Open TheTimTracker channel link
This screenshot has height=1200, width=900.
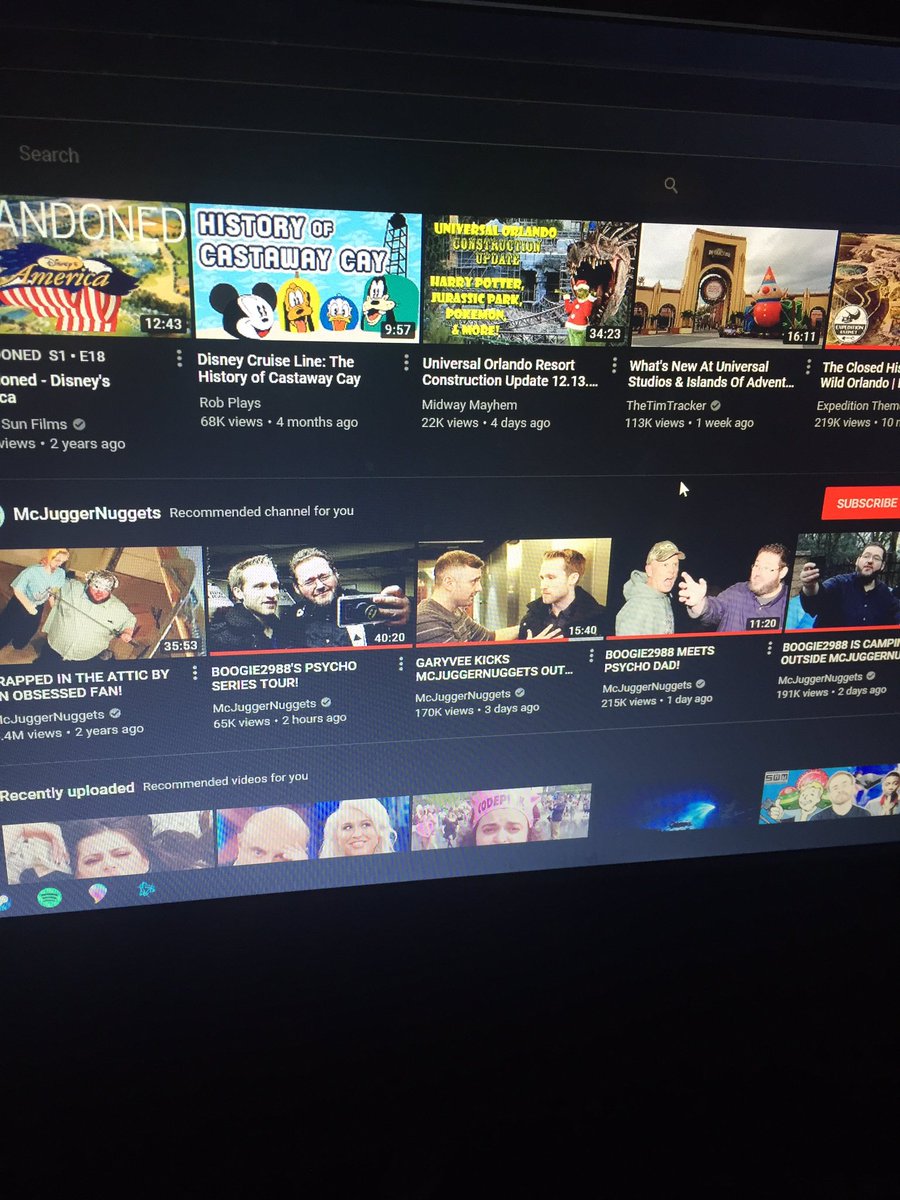coord(666,406)
